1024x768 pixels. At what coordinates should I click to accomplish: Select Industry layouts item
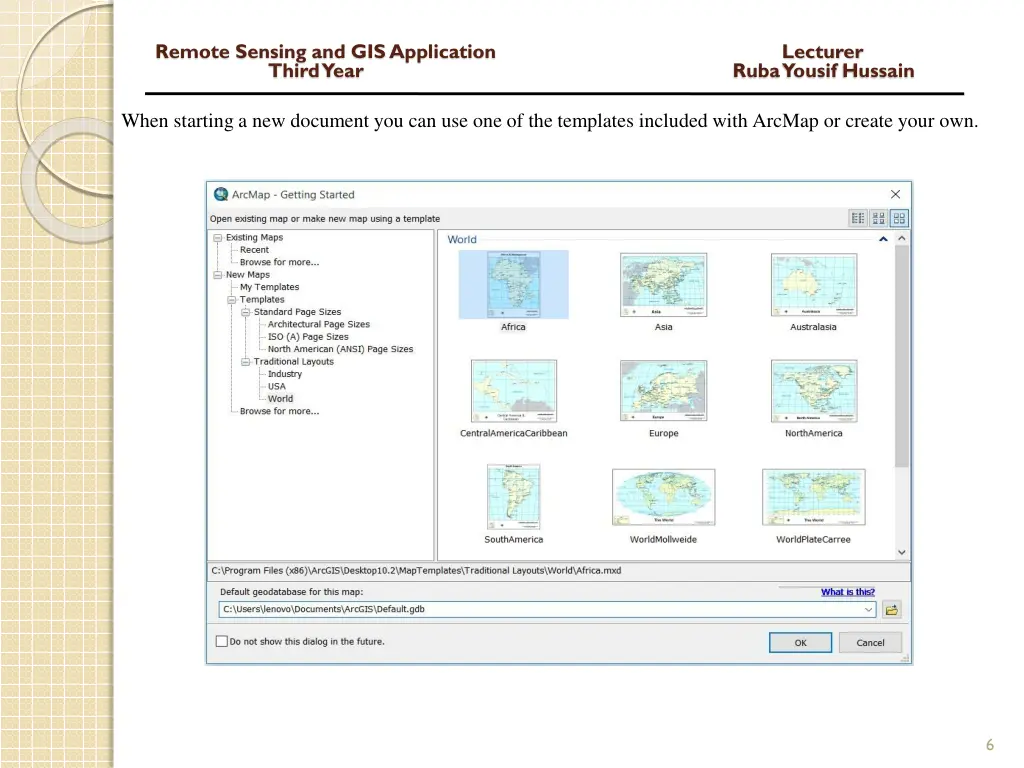click(x=285, y=374)
